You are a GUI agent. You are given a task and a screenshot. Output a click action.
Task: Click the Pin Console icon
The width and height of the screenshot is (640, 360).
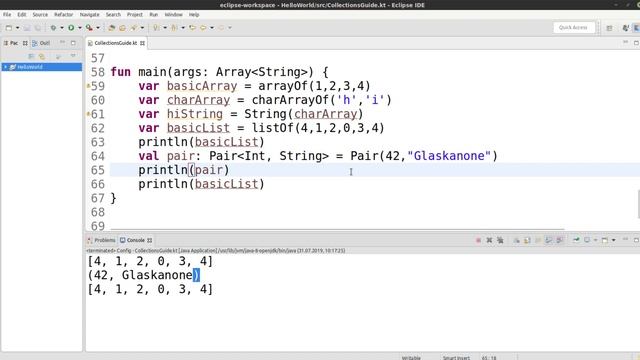(576, 240)
